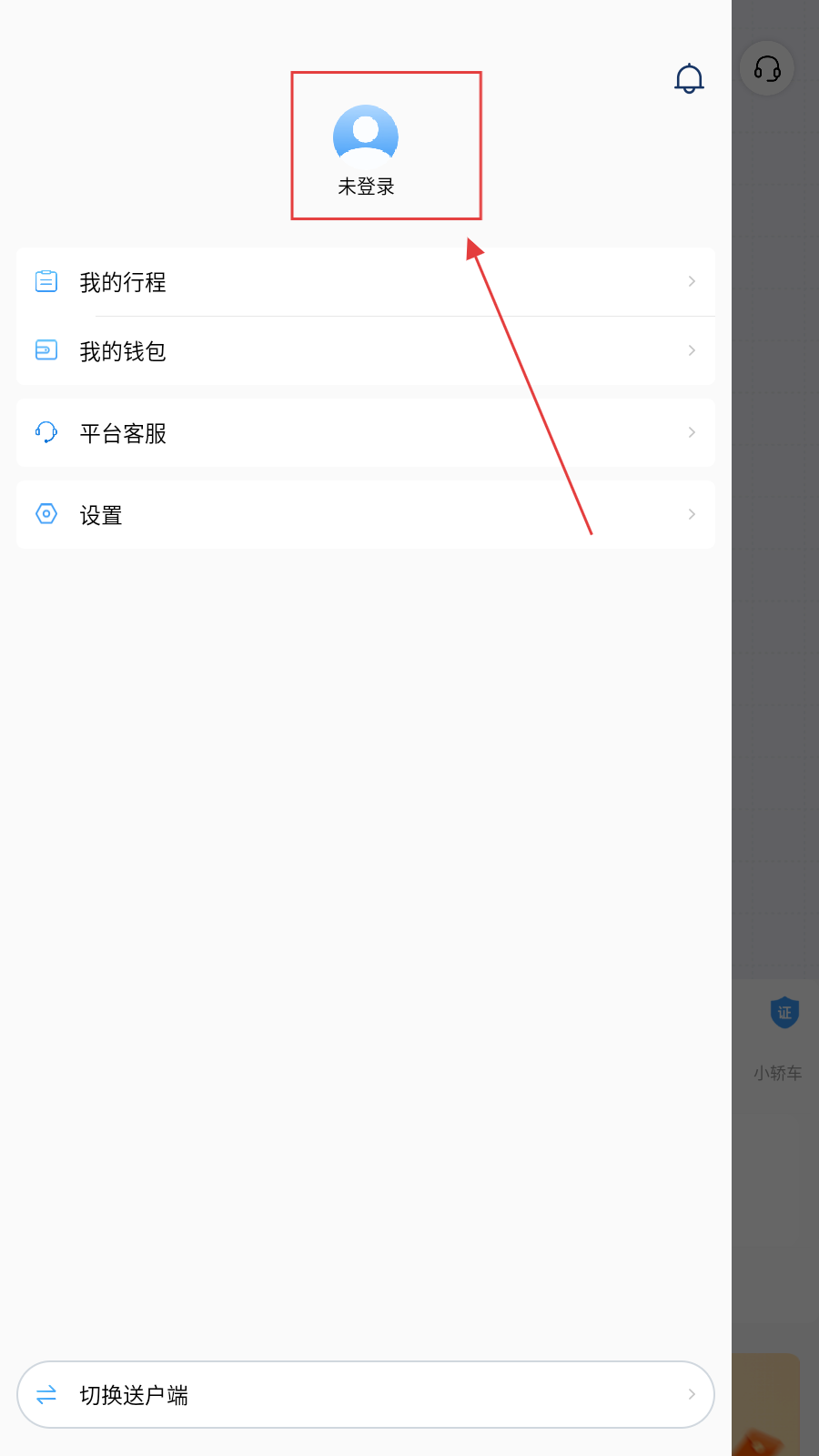Click the 我的钱包 wallet icon
Screen dimensions: 819x1456
[x=46, y=350]
